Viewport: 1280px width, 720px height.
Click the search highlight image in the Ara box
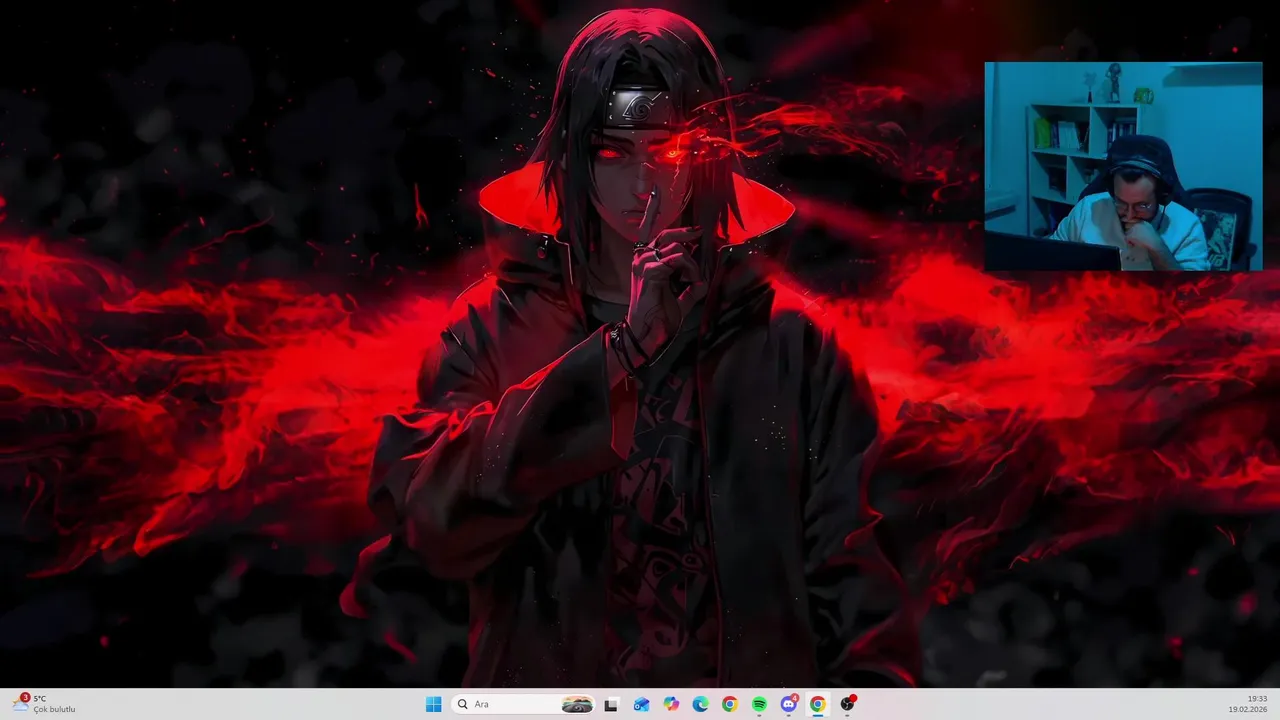[576, 704]
